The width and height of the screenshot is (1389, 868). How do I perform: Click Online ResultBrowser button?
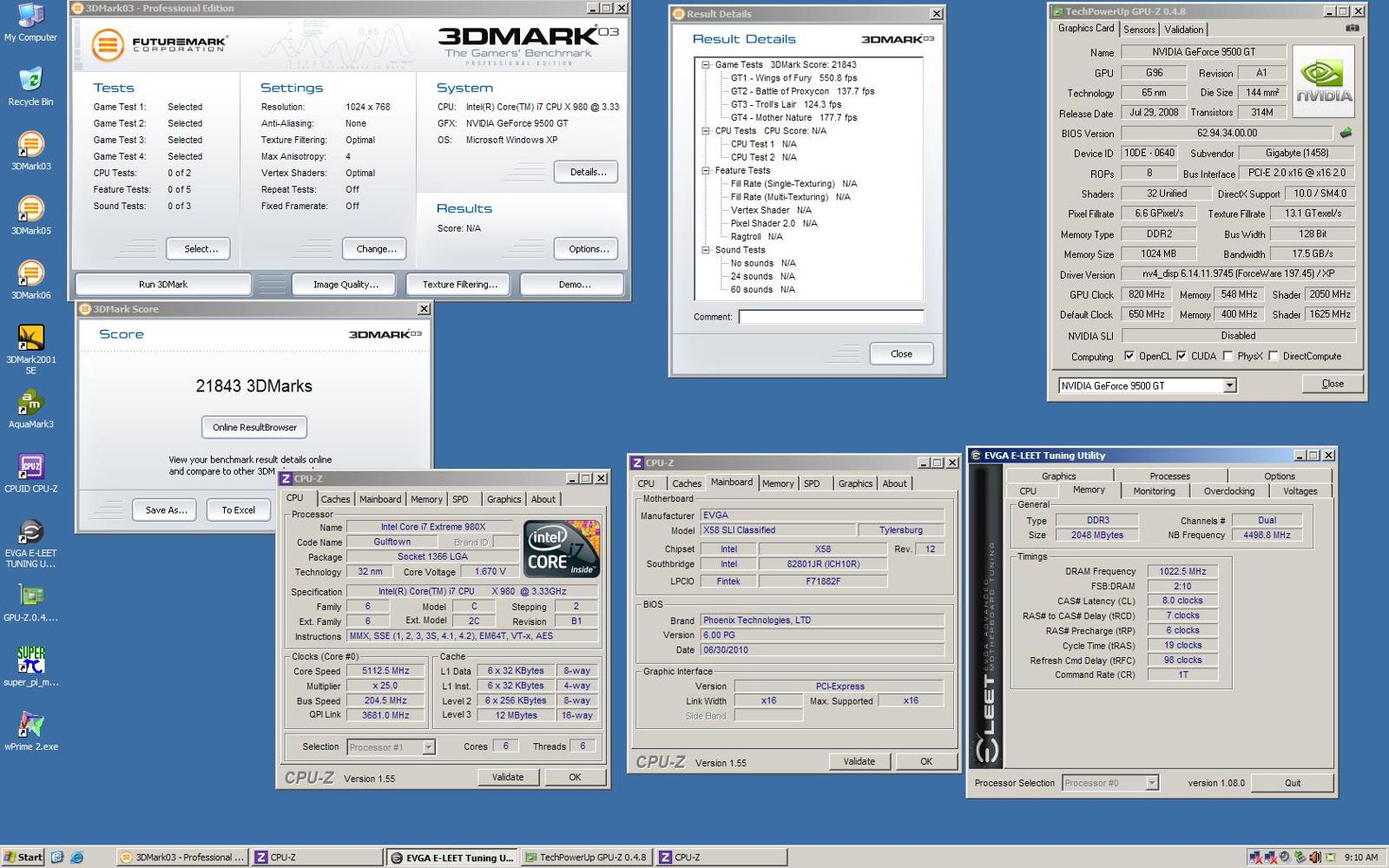point(254,427)
